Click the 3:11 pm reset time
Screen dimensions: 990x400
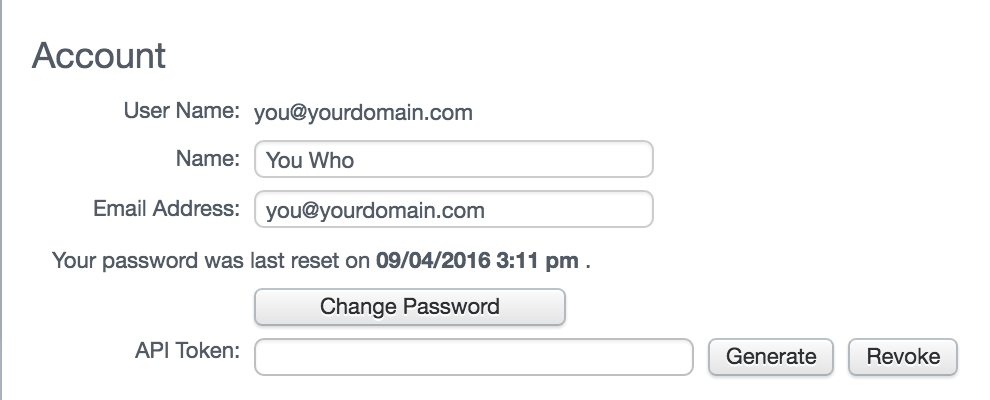tap(537, 261)
